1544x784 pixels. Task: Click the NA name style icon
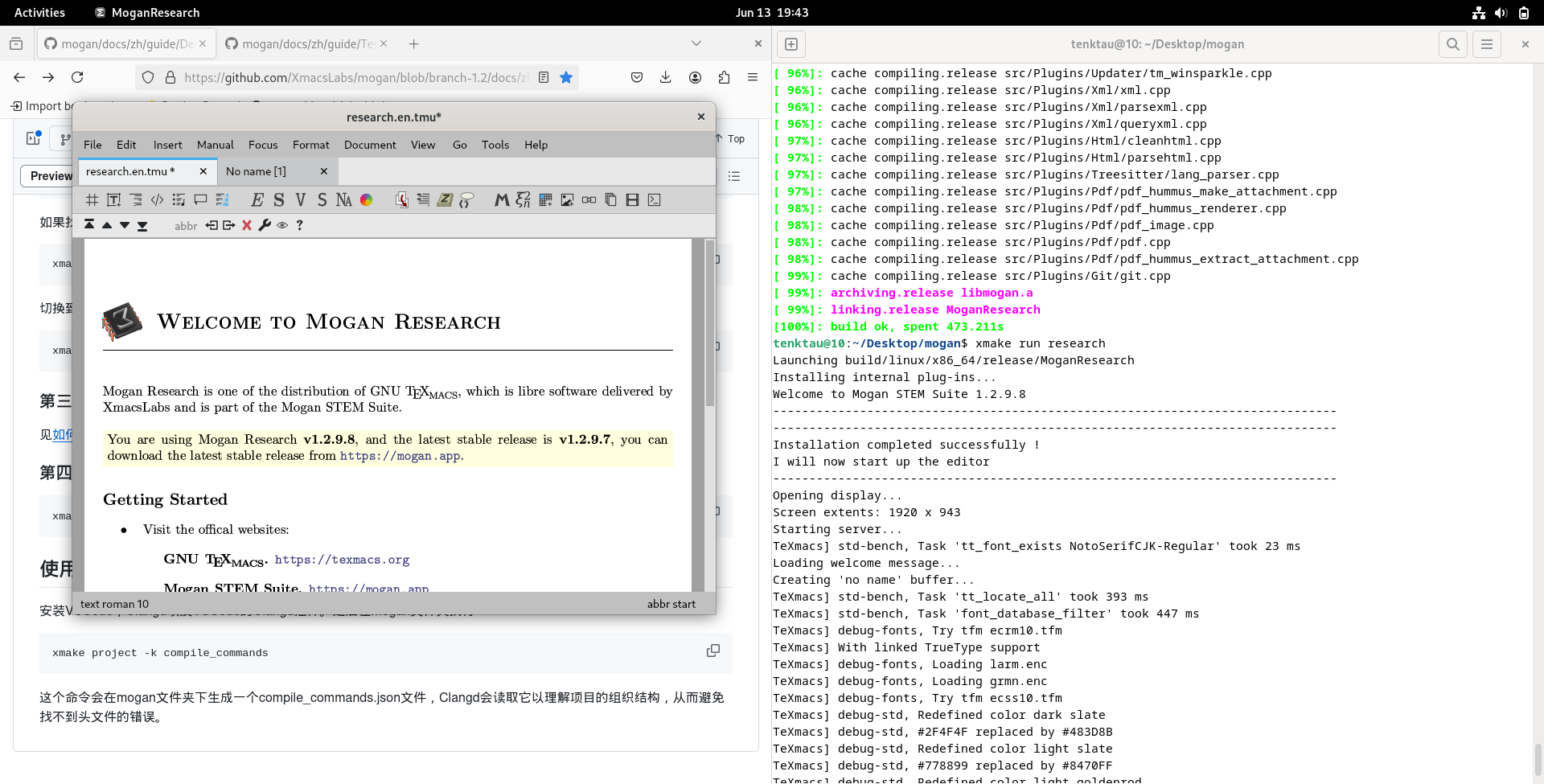pyautogui.click(x=344, y=200)
